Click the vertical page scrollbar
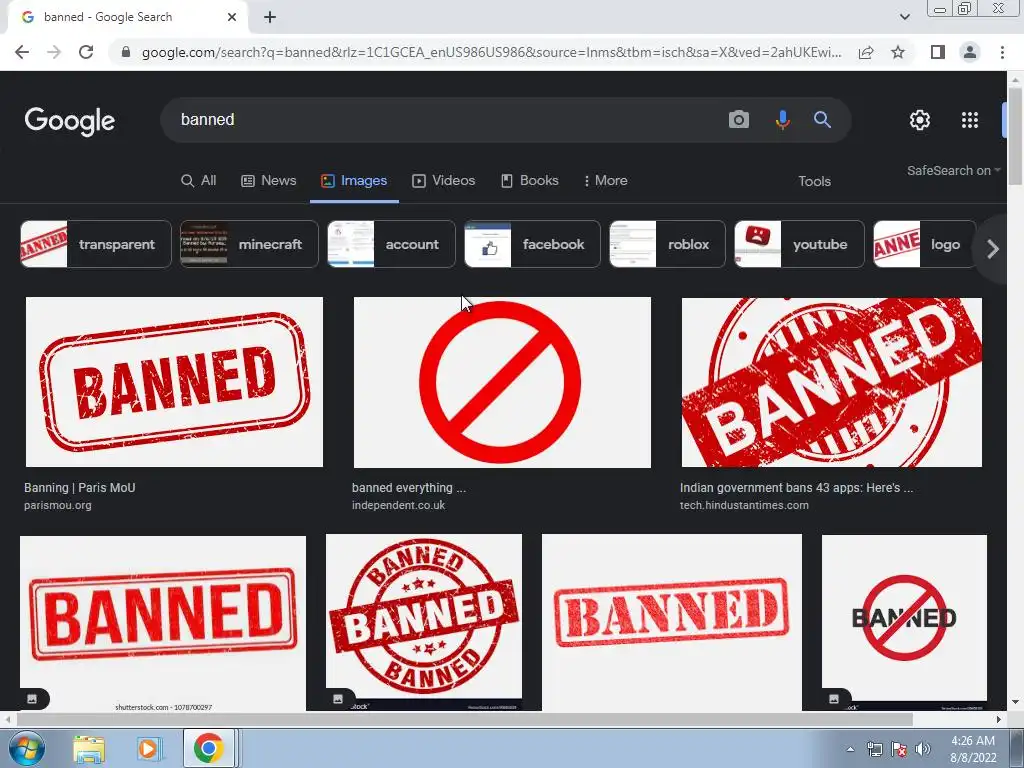Screen dimensions: 1024x768 point(1015,136)
